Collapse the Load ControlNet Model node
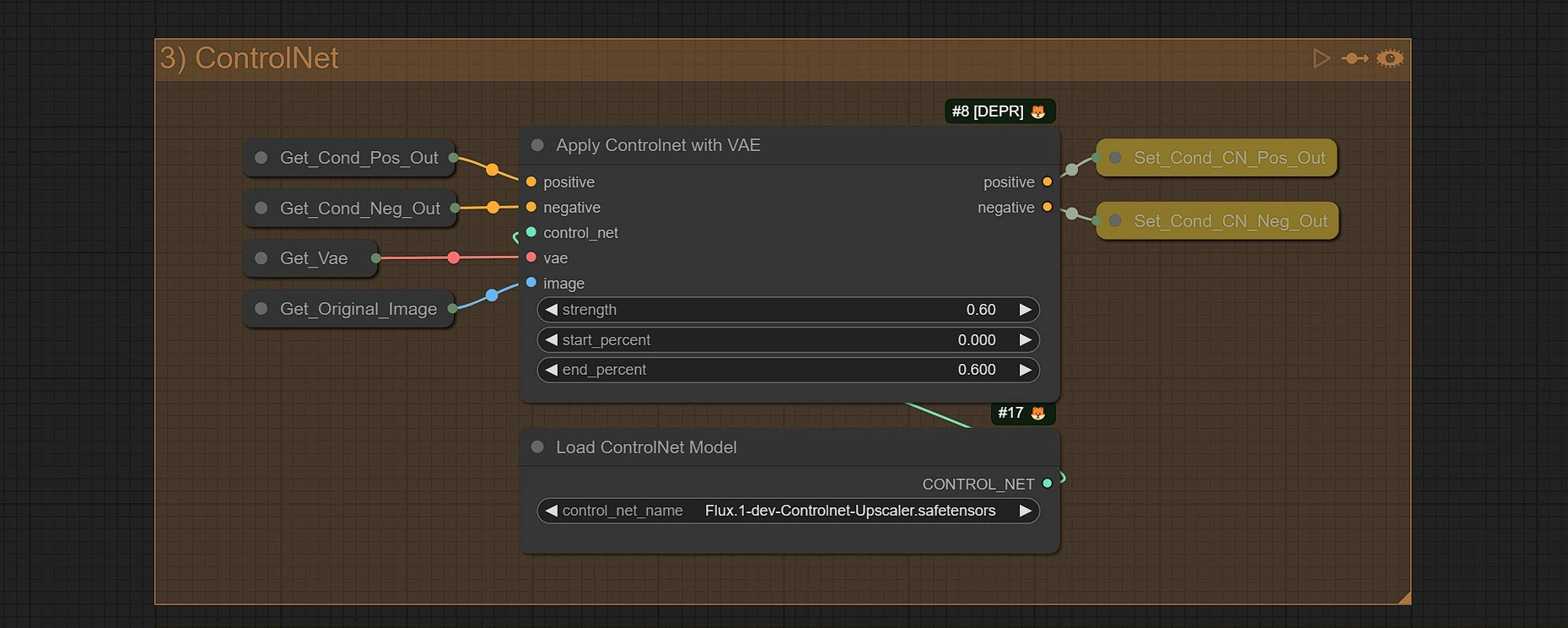 point(537,447)
